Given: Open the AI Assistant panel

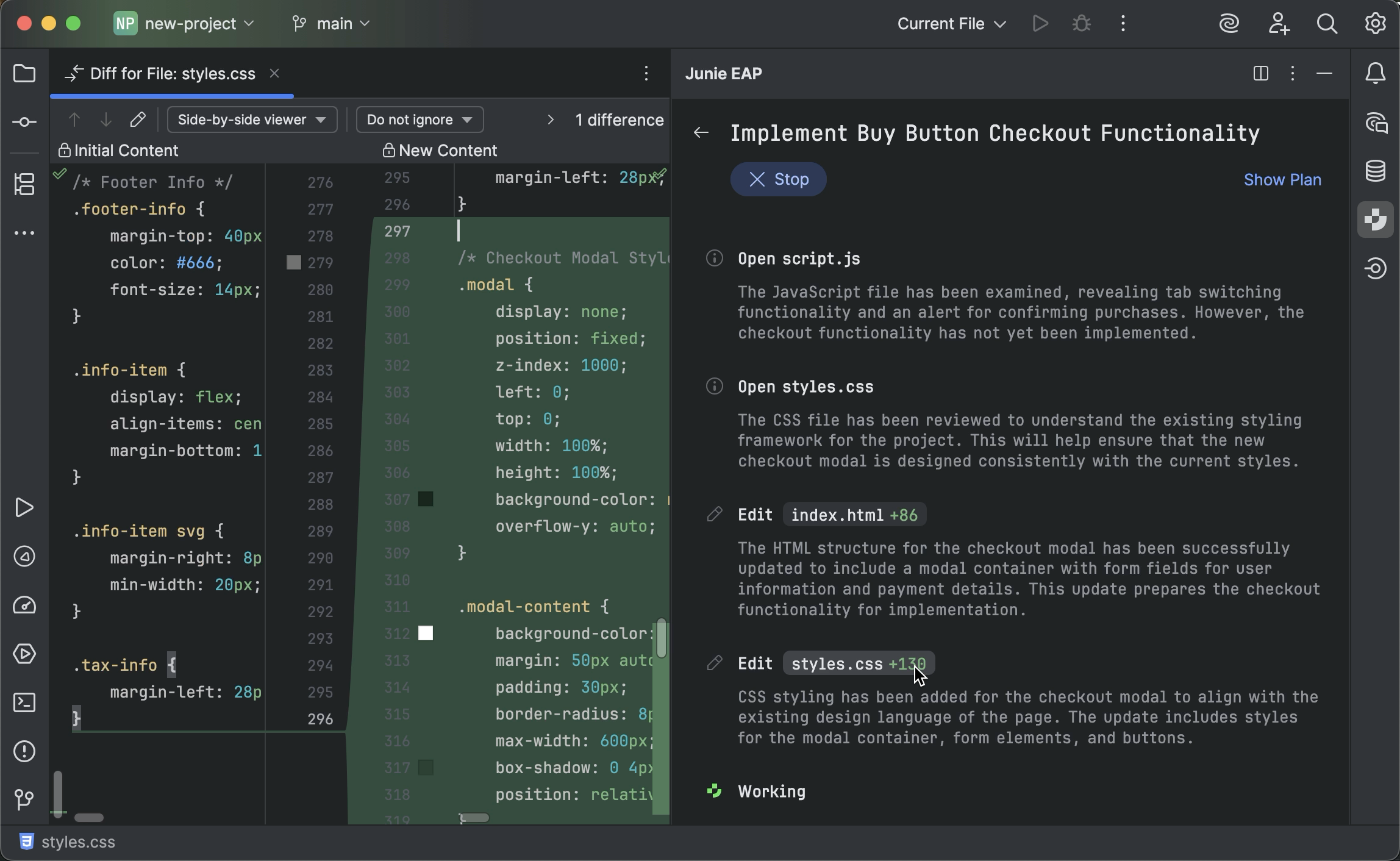Looking at the screenshot, I should (1376, 123).
